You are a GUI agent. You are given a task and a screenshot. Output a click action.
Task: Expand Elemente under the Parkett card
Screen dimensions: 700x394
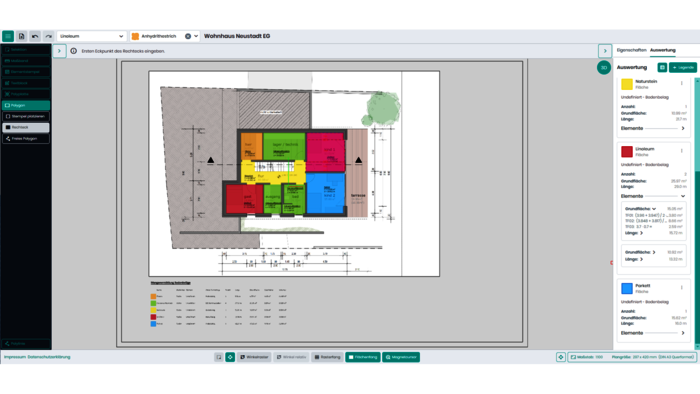pyautogui.click(x=653, y=333)
